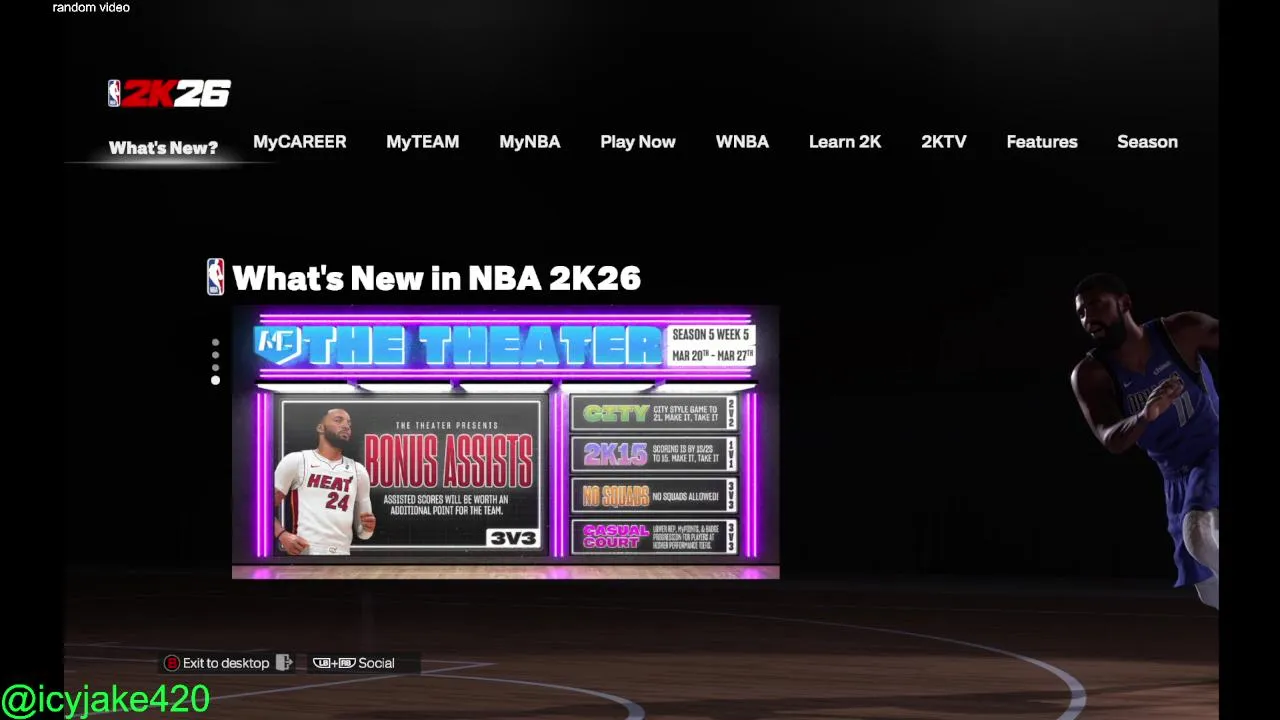Click the CASUAL COURT game mode row

coord(654,536)
